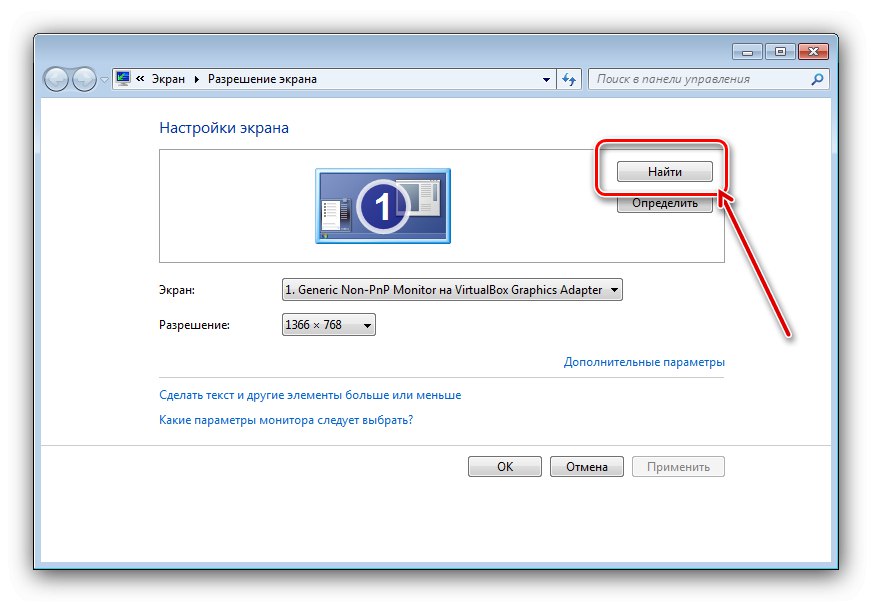Screen dimensions: 872x603
Task: Click the OK button
Action: 505,467
